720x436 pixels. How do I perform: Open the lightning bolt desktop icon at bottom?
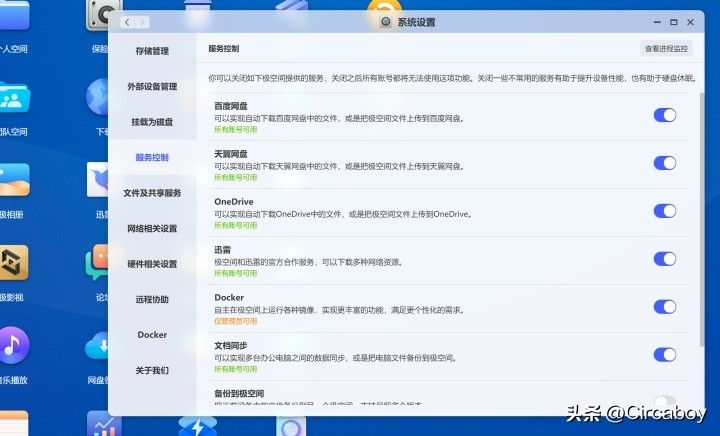point(197,426)
